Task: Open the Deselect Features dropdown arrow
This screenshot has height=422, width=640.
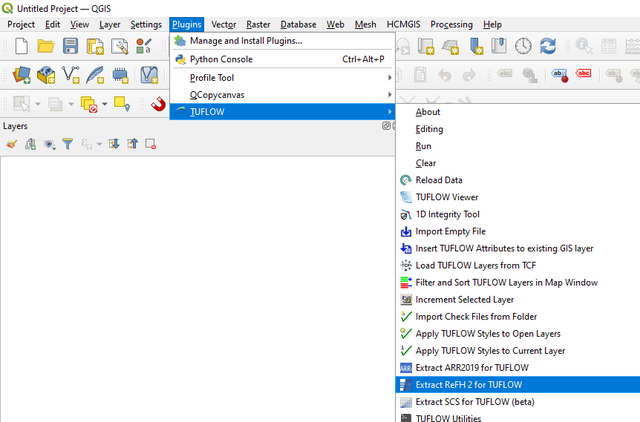Action: [x=103, y=103]
